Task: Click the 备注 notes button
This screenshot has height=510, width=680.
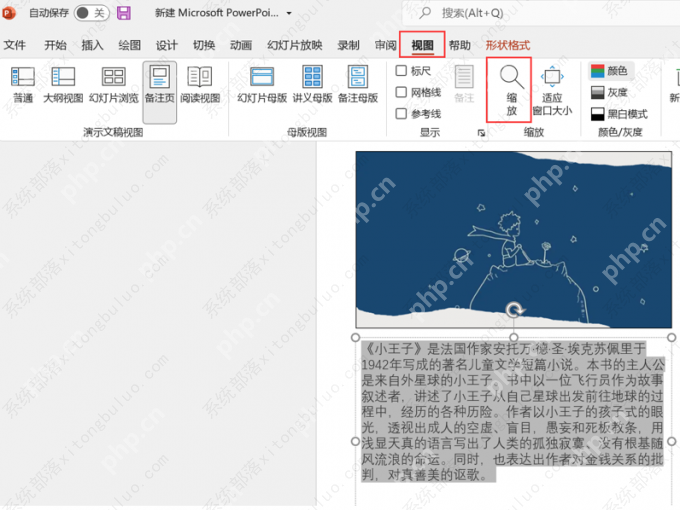Action: 464,85
